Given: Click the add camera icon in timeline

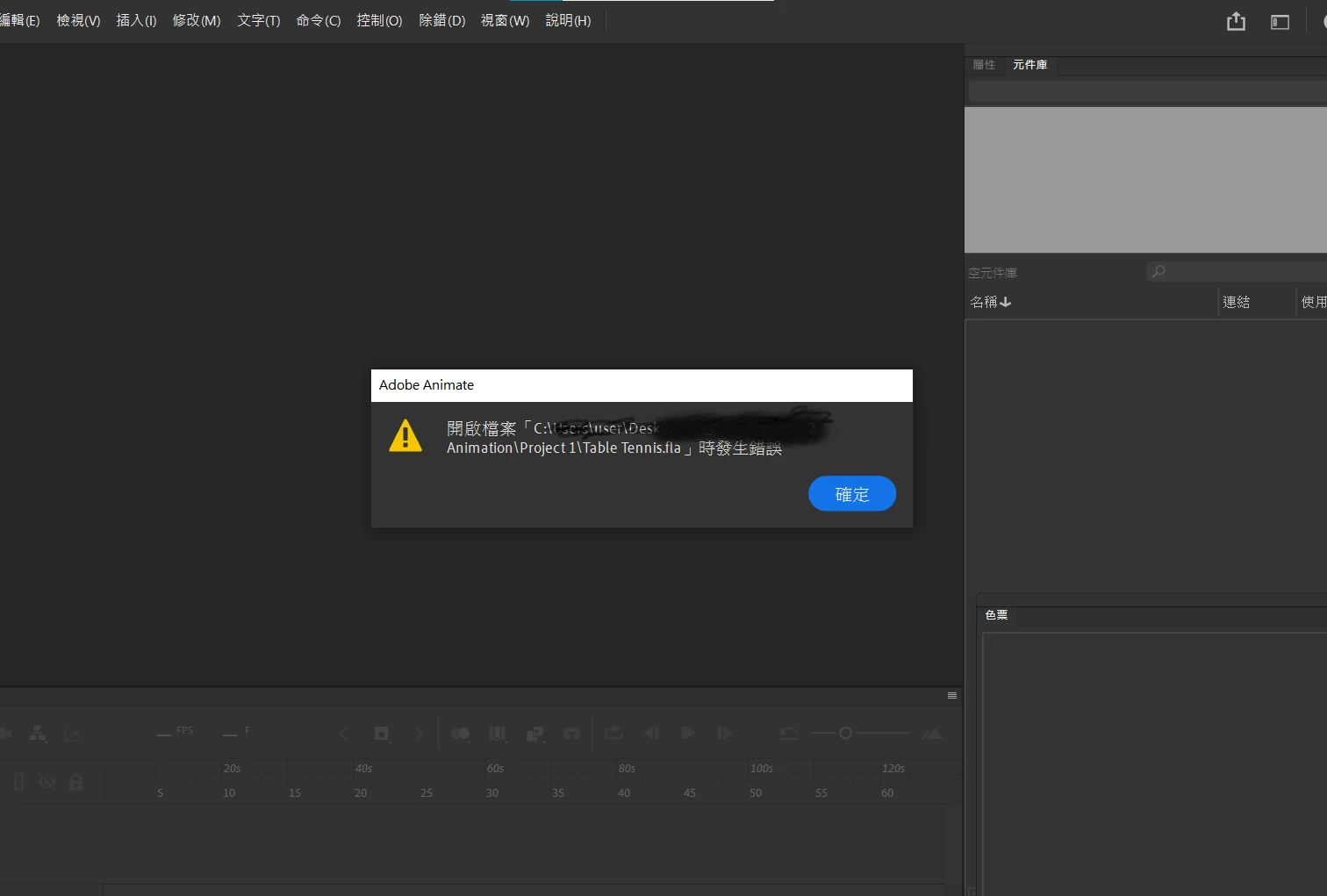Looking at the screenshot, I should [5, 734].
